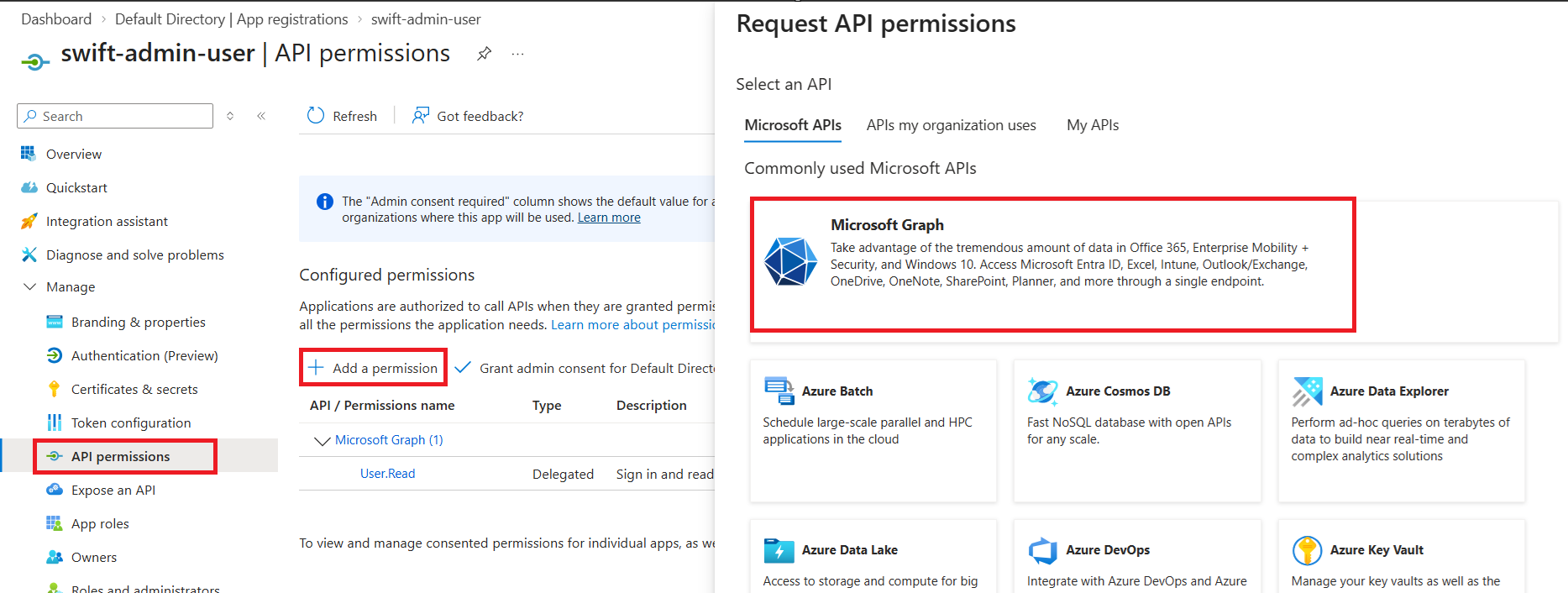Open the User.Read permission link
Image resolution: width=1568 pixels, height=593 pixels.
click(388, 474)
